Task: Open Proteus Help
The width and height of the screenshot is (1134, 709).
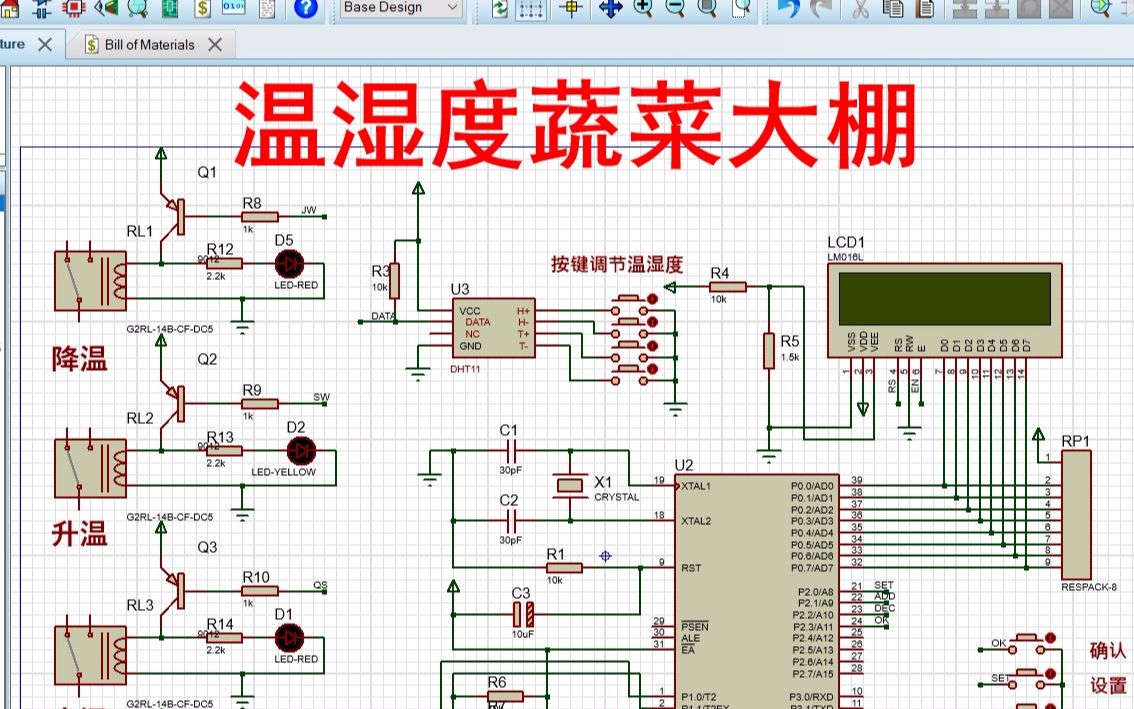Action: (305, 8)
